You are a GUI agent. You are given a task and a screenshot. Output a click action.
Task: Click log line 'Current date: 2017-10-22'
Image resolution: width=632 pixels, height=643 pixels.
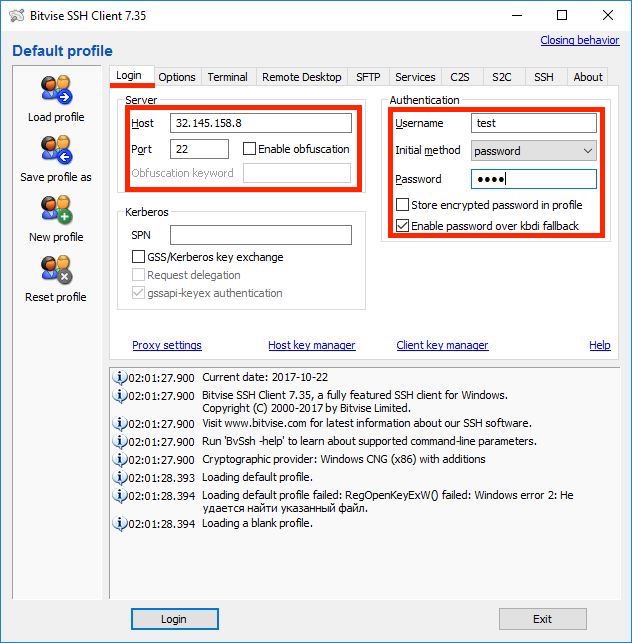(x=265, y=377)
